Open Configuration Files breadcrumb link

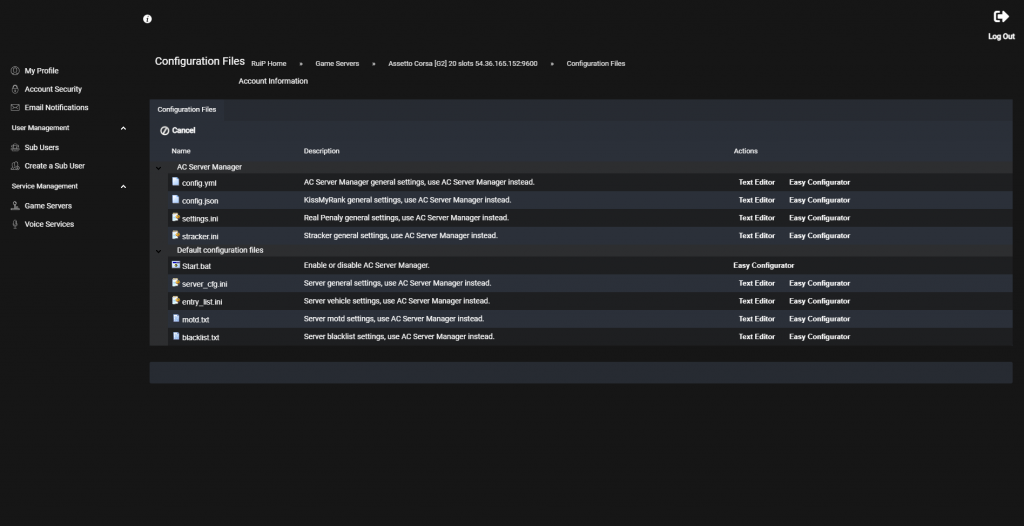pyautogui.click(x=596, y=63)
